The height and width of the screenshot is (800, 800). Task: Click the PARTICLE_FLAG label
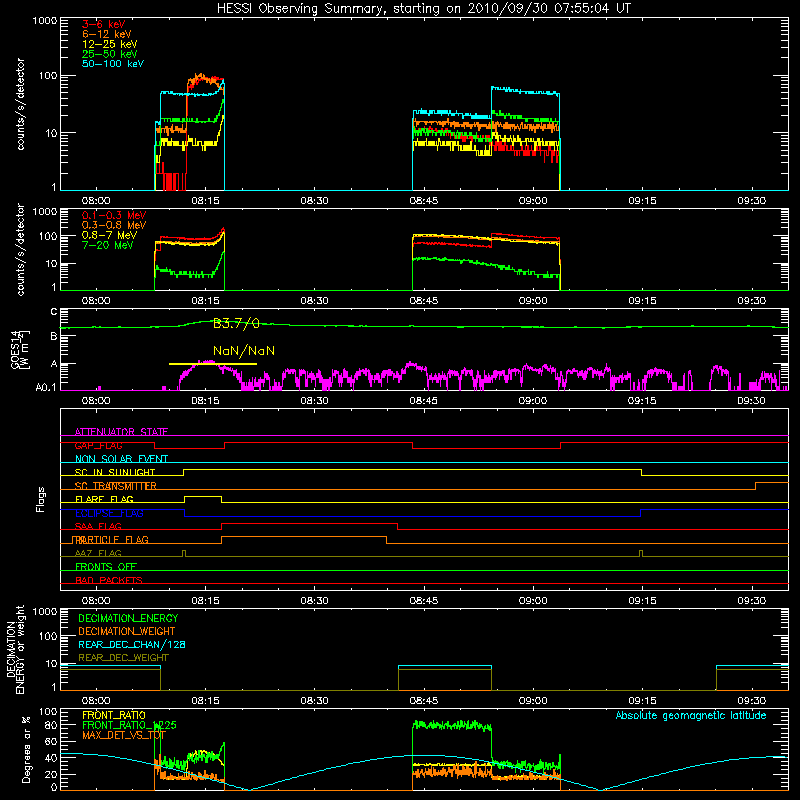(x=110, y=539)
